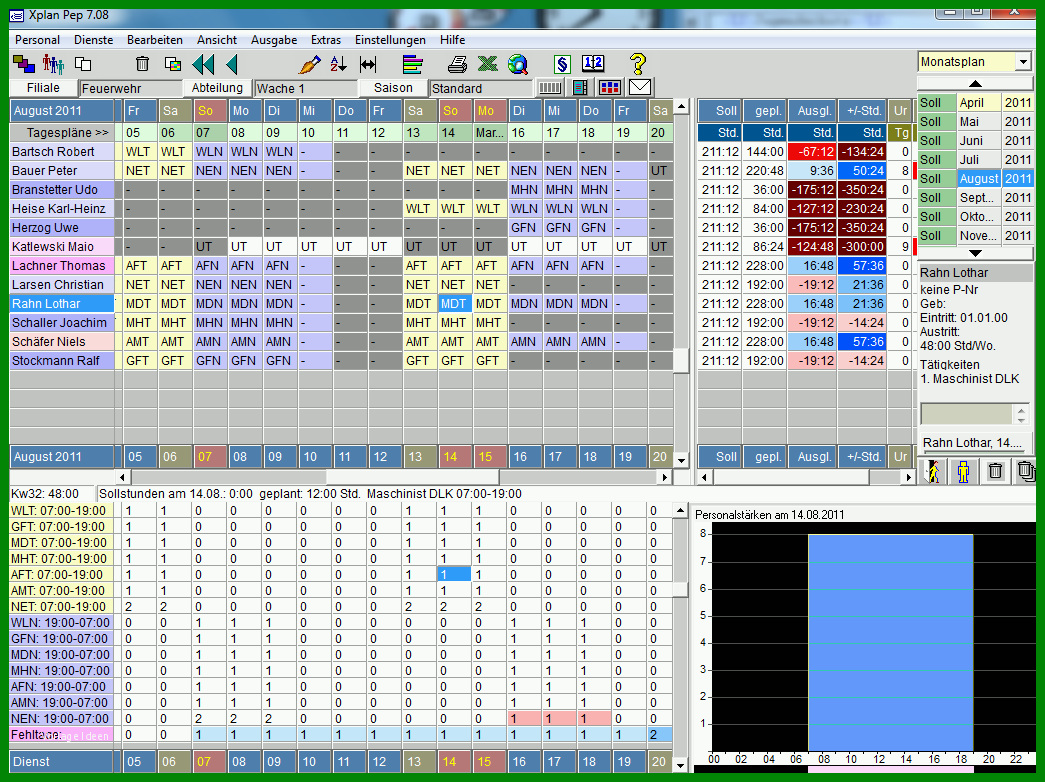Click the -350:24 value for Branstetter Udo

tap(862, 189)
